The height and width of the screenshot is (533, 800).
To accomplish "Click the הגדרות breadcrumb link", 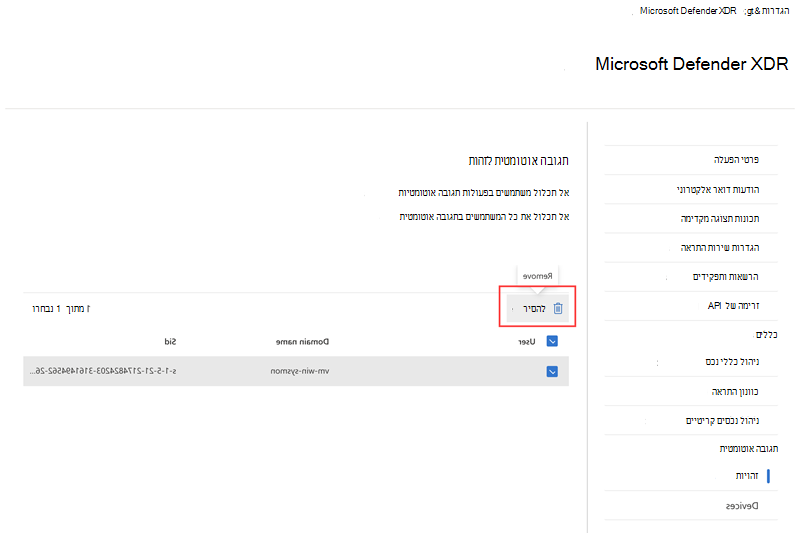I will pos(776,11).
